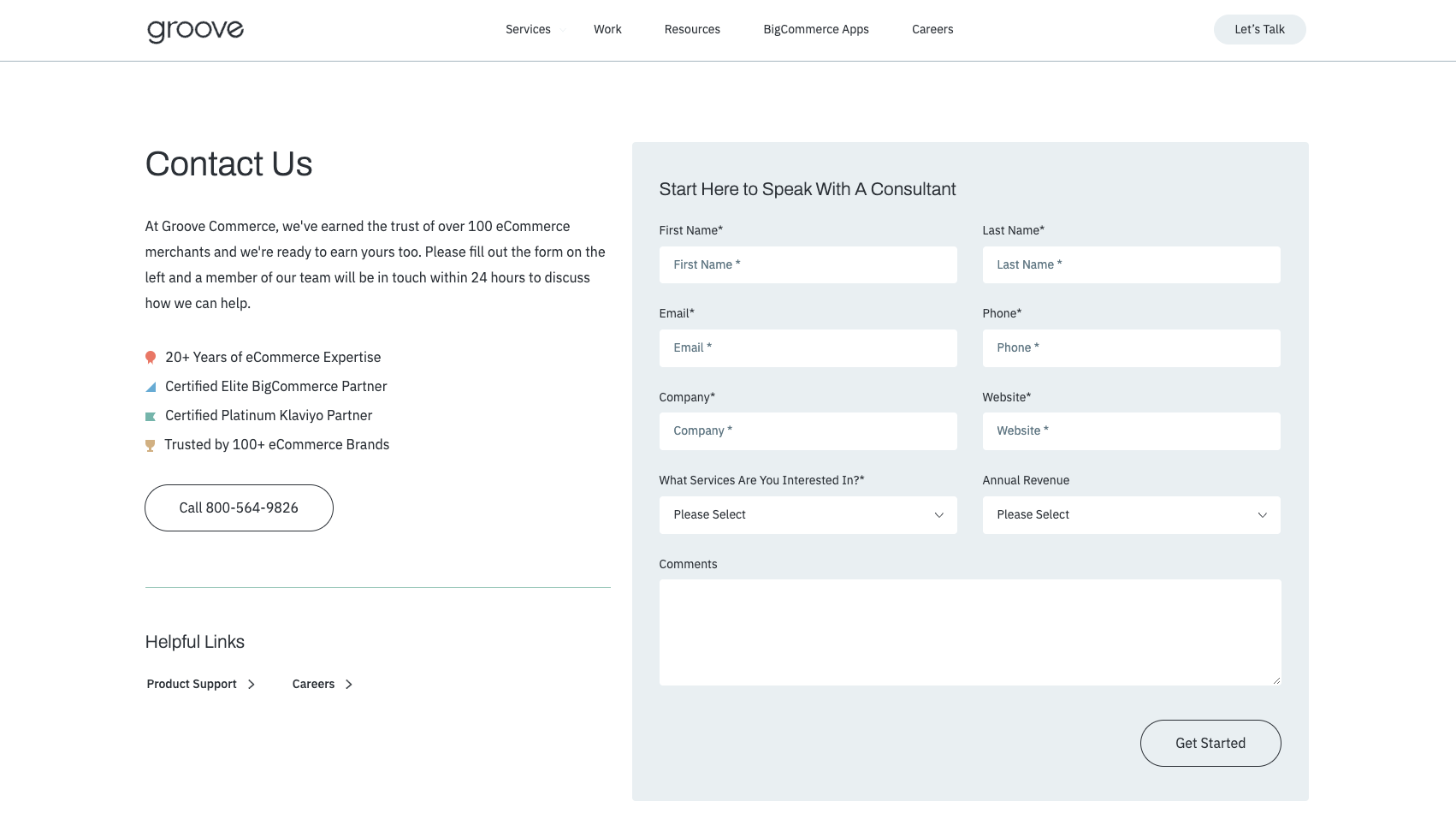The width and height of the screenshot is (1456, 819).
Task: Expand the Services menu in navigation
Action: [x=528, y=29]
